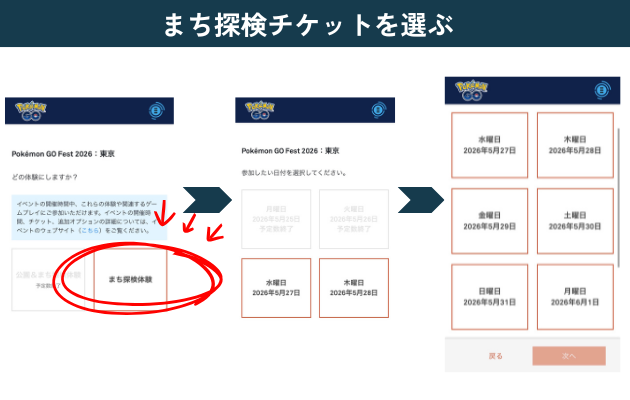The width and height of the screenshot is (630, 400).
Task: Select 木曜日 2026年5月28日 above the 土曜日 card
Action: 575,145
